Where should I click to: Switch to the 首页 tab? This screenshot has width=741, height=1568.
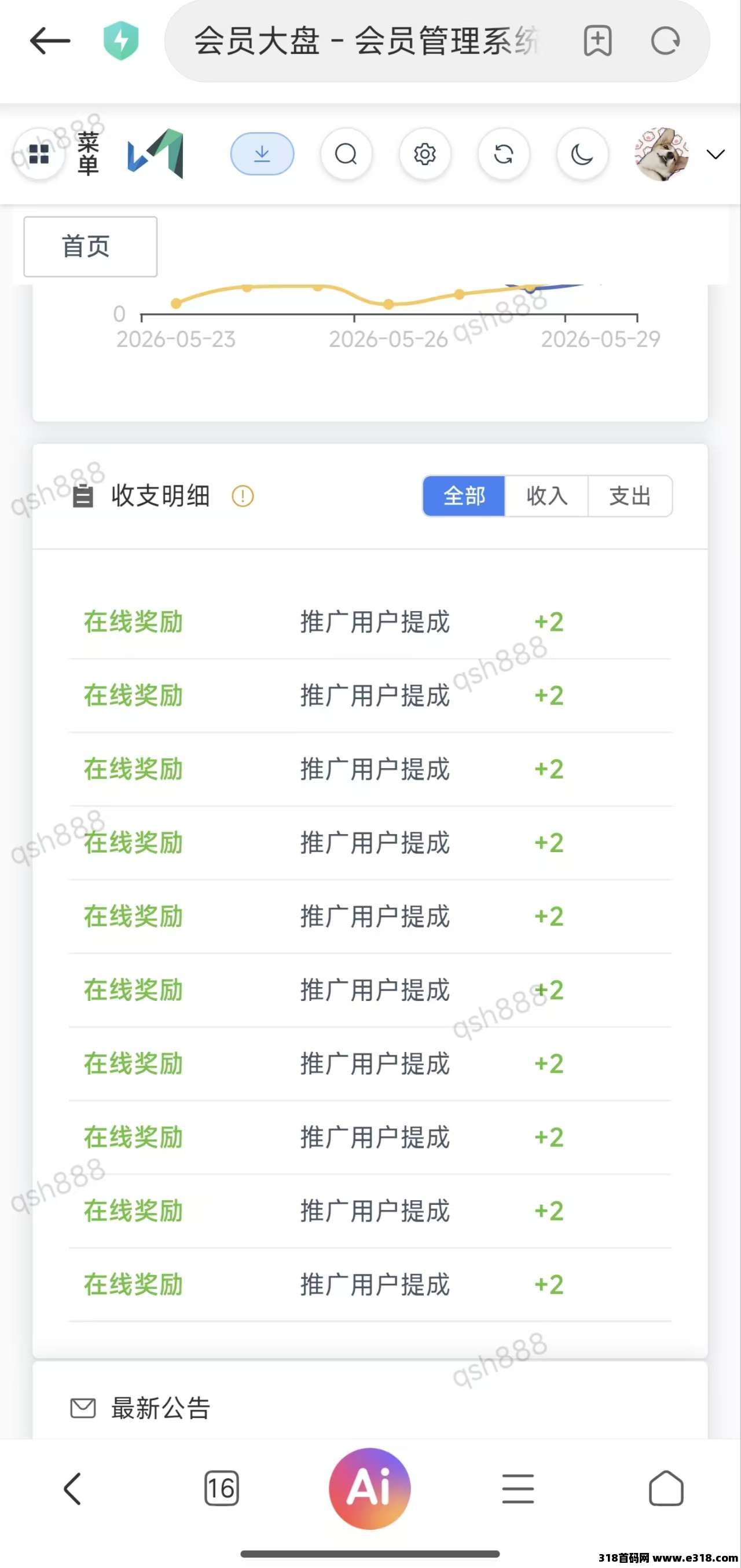(90, 247)
